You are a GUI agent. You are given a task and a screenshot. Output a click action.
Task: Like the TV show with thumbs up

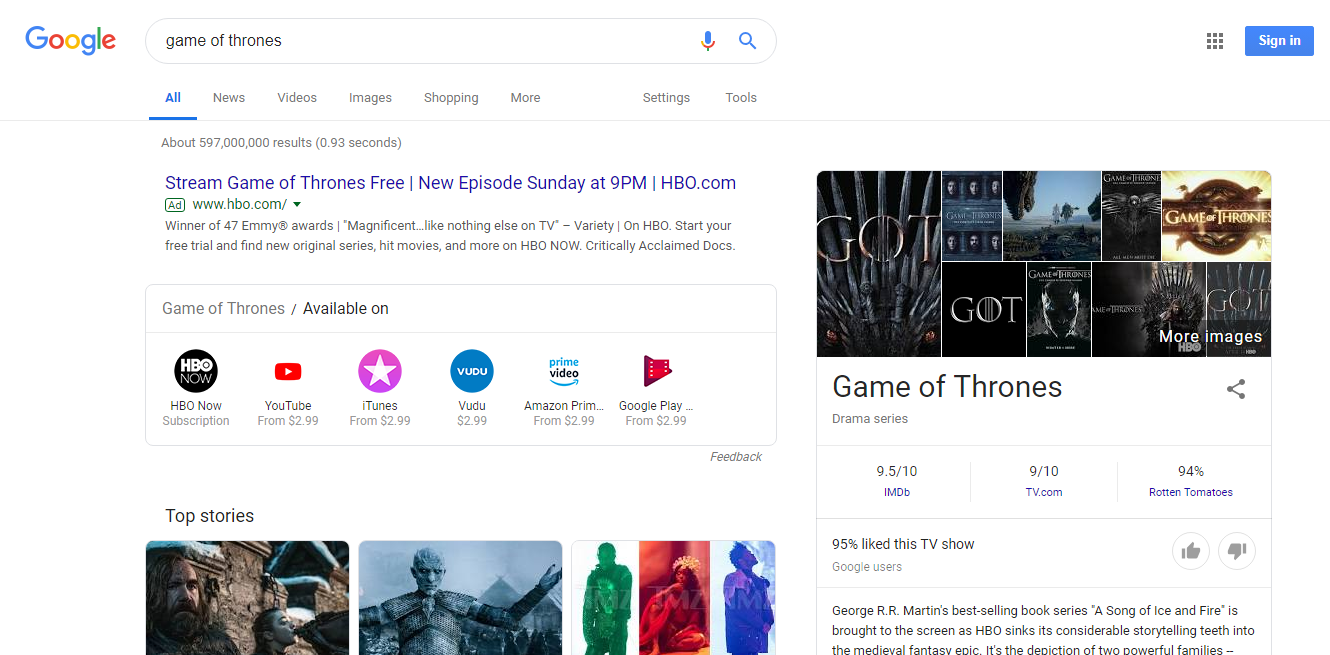[1191, 551]
